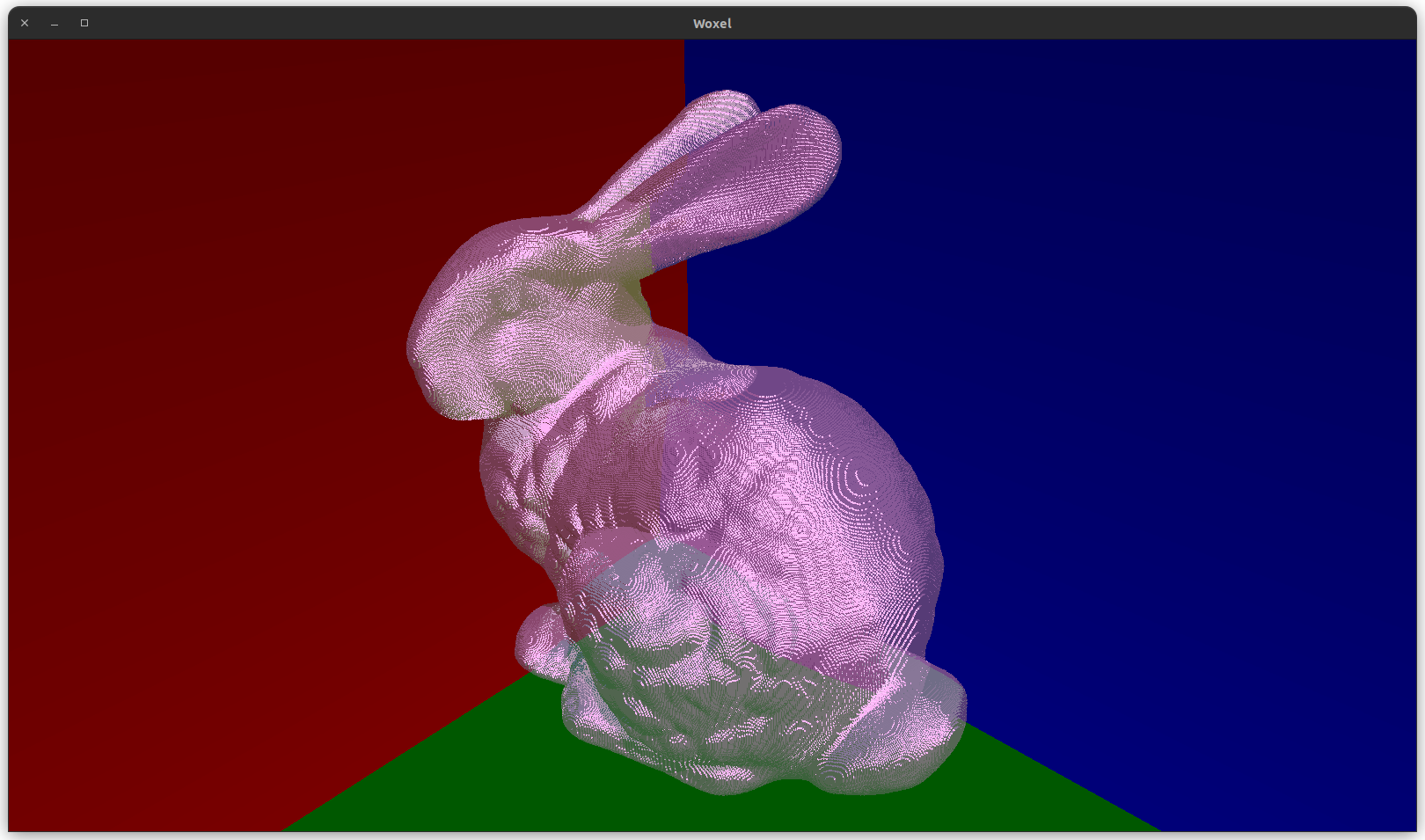The width and height of the screenshot is (1425, 840).
Task: Maximize the Woxel window
Action: (84, 23)
